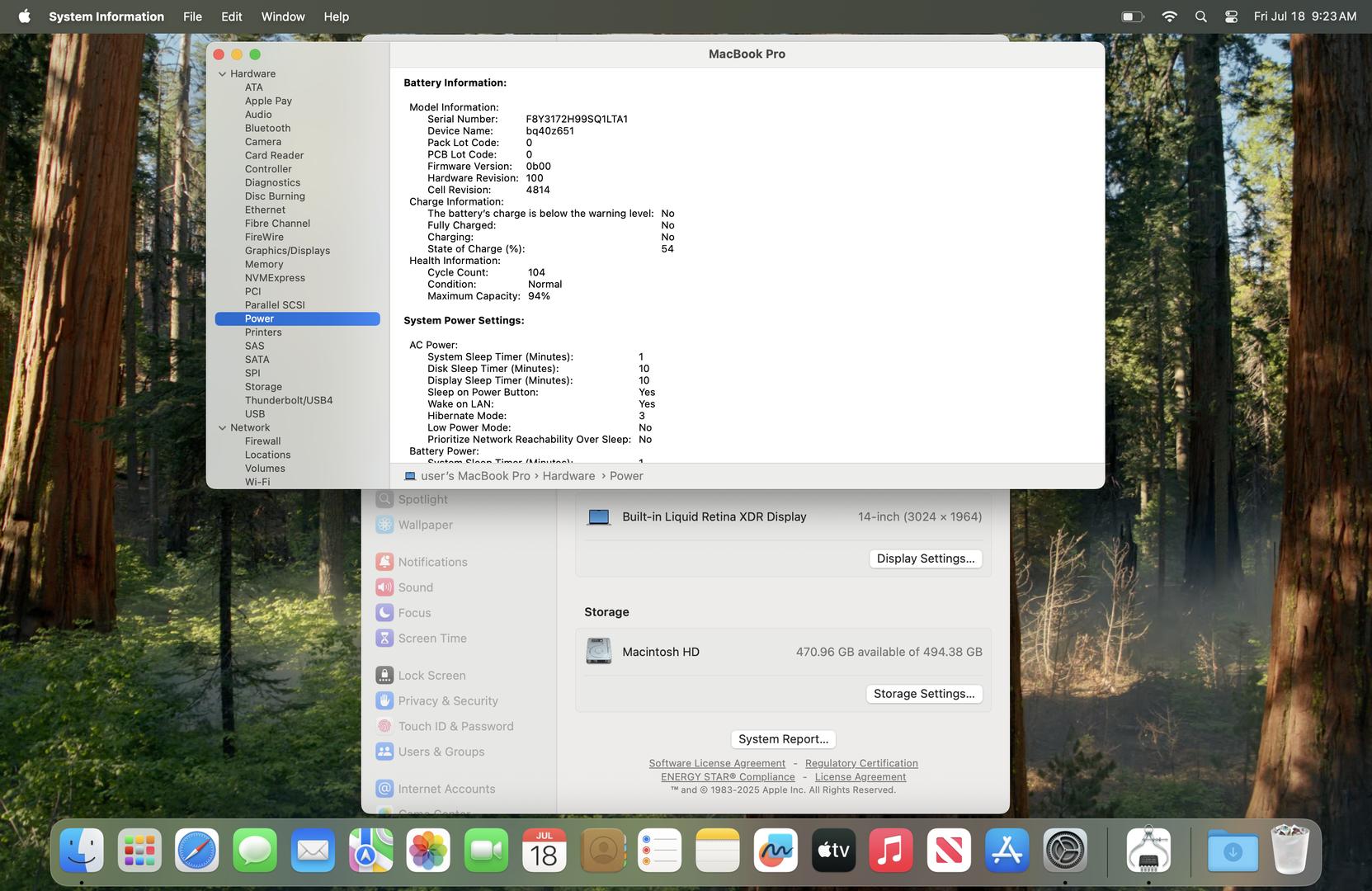Open Messages app in the Dock
Image resolution: width=1372 pixels, height=891 pixels.
(x=255, y=851)
